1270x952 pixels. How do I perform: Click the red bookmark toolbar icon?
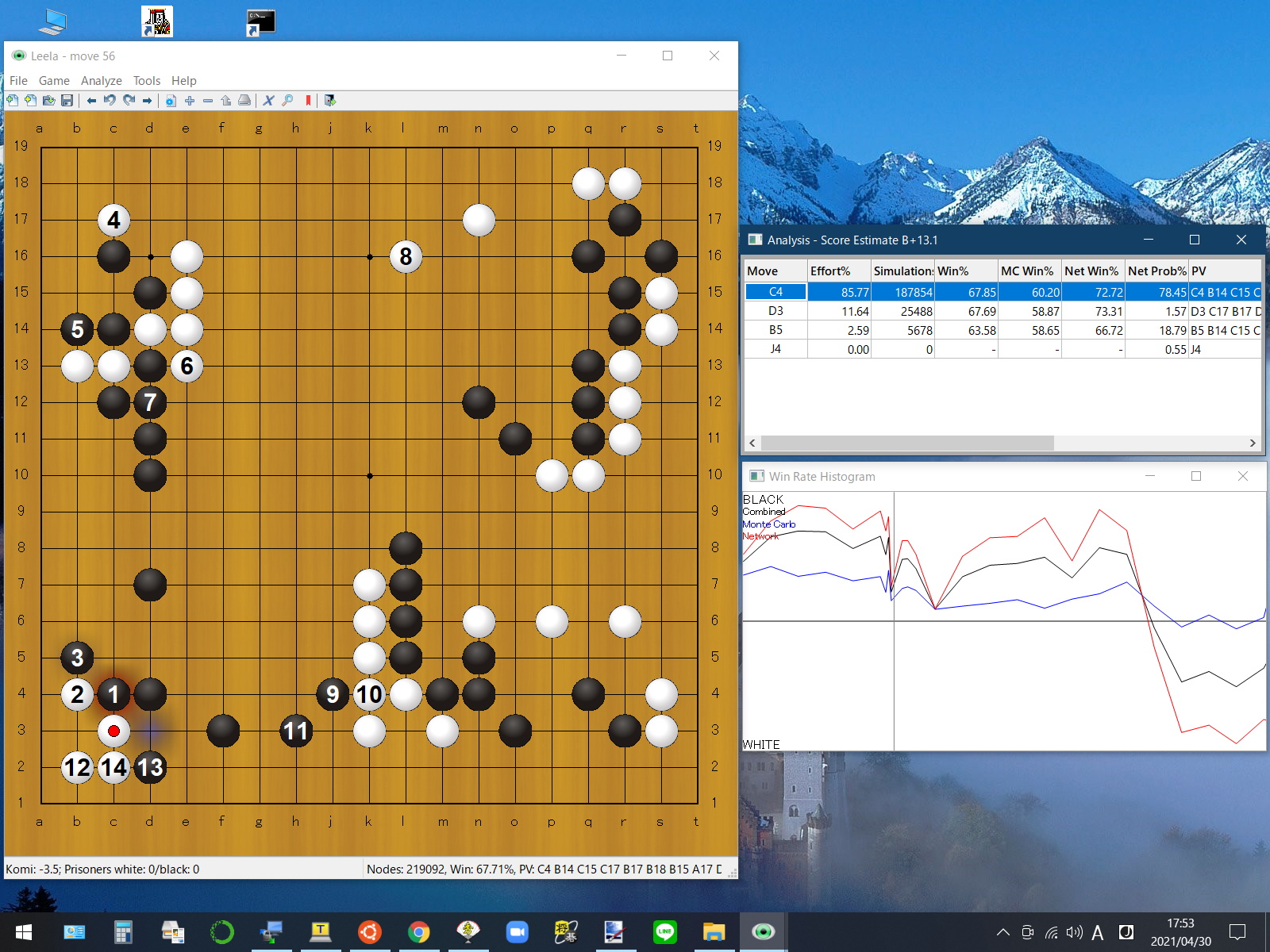pyautogui.click(x=308, y=101)
